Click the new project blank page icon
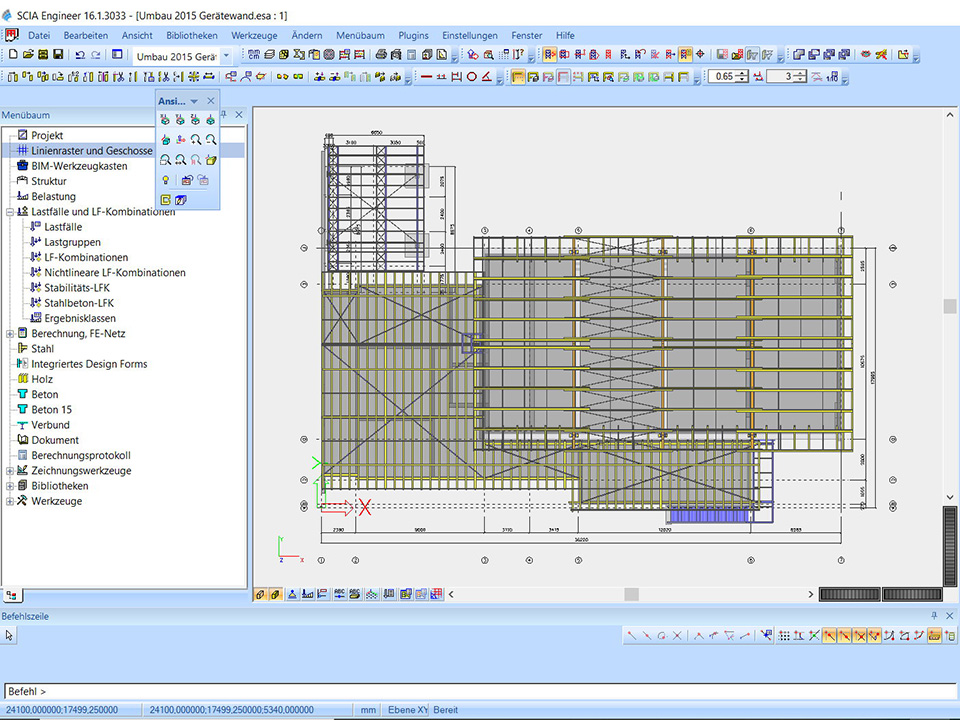The width and height of the screenshot is (960, 720). point(14,55)
